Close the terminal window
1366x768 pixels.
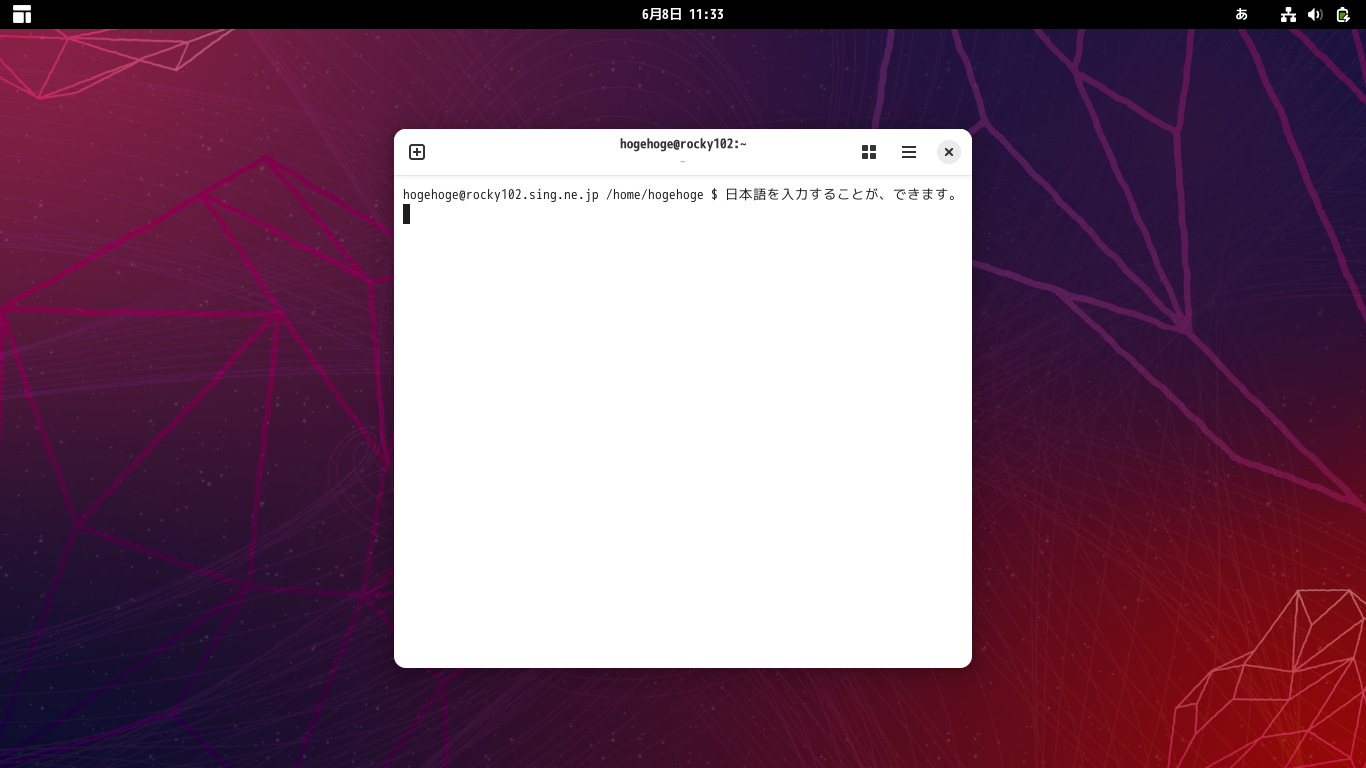[949, 152]
